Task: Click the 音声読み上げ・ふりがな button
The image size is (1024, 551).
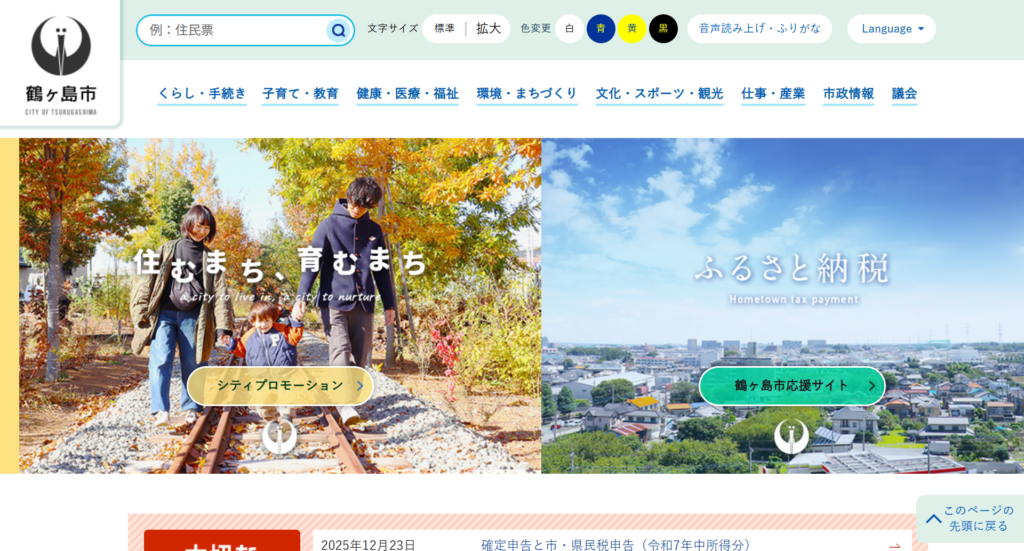Action: click(759, 29)
